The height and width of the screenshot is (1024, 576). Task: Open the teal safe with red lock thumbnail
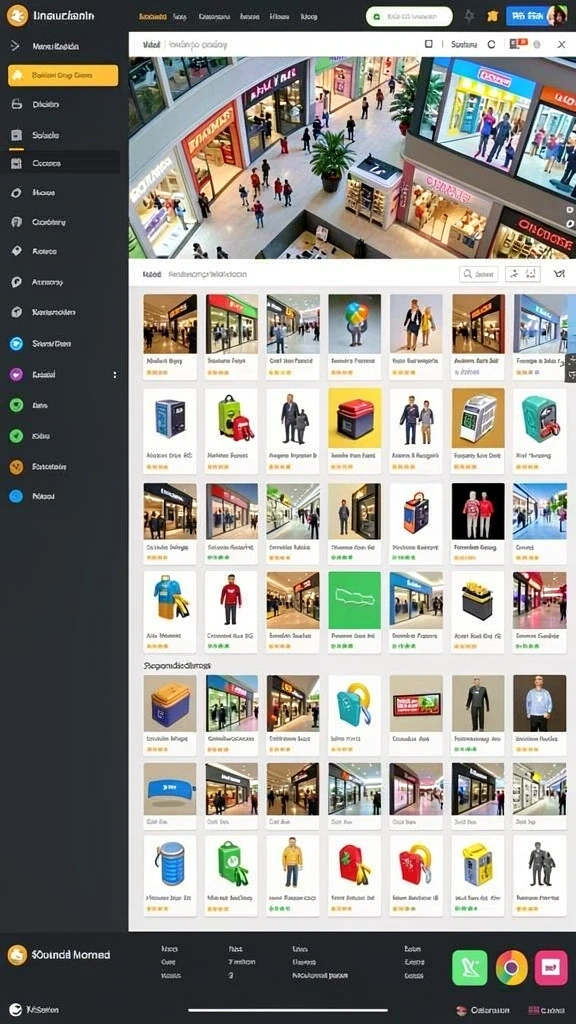tap(539, 419)
